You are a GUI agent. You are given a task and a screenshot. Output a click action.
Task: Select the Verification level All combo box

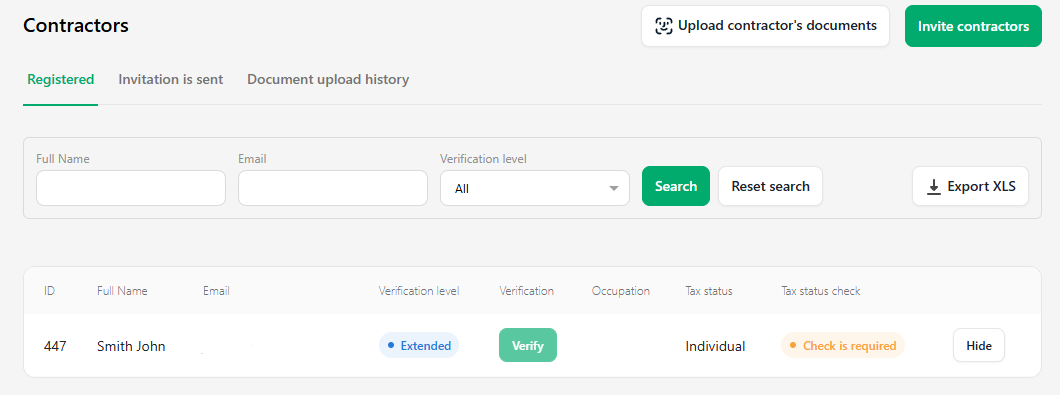coord(535,188)
